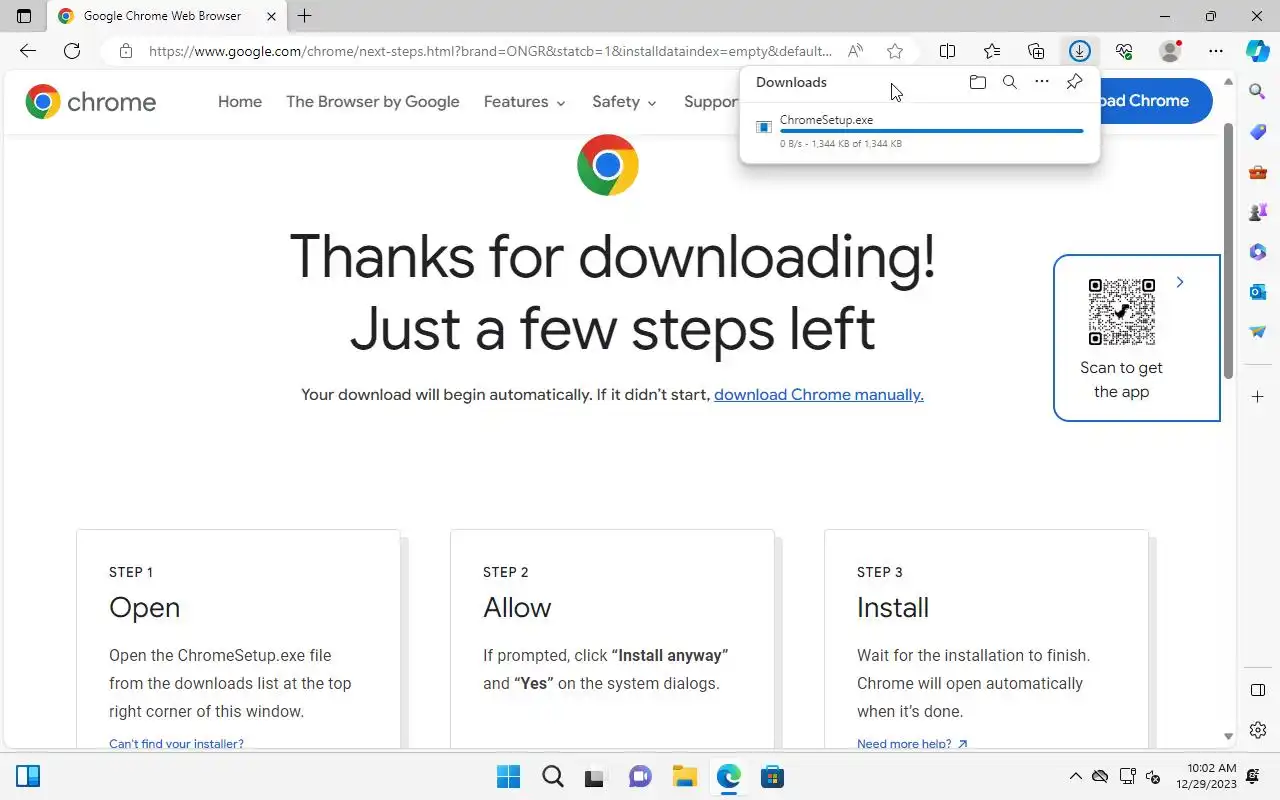Open sidebar Search icon
The height and width of the screenshot is (800, 1280).
click(1258, 92)
